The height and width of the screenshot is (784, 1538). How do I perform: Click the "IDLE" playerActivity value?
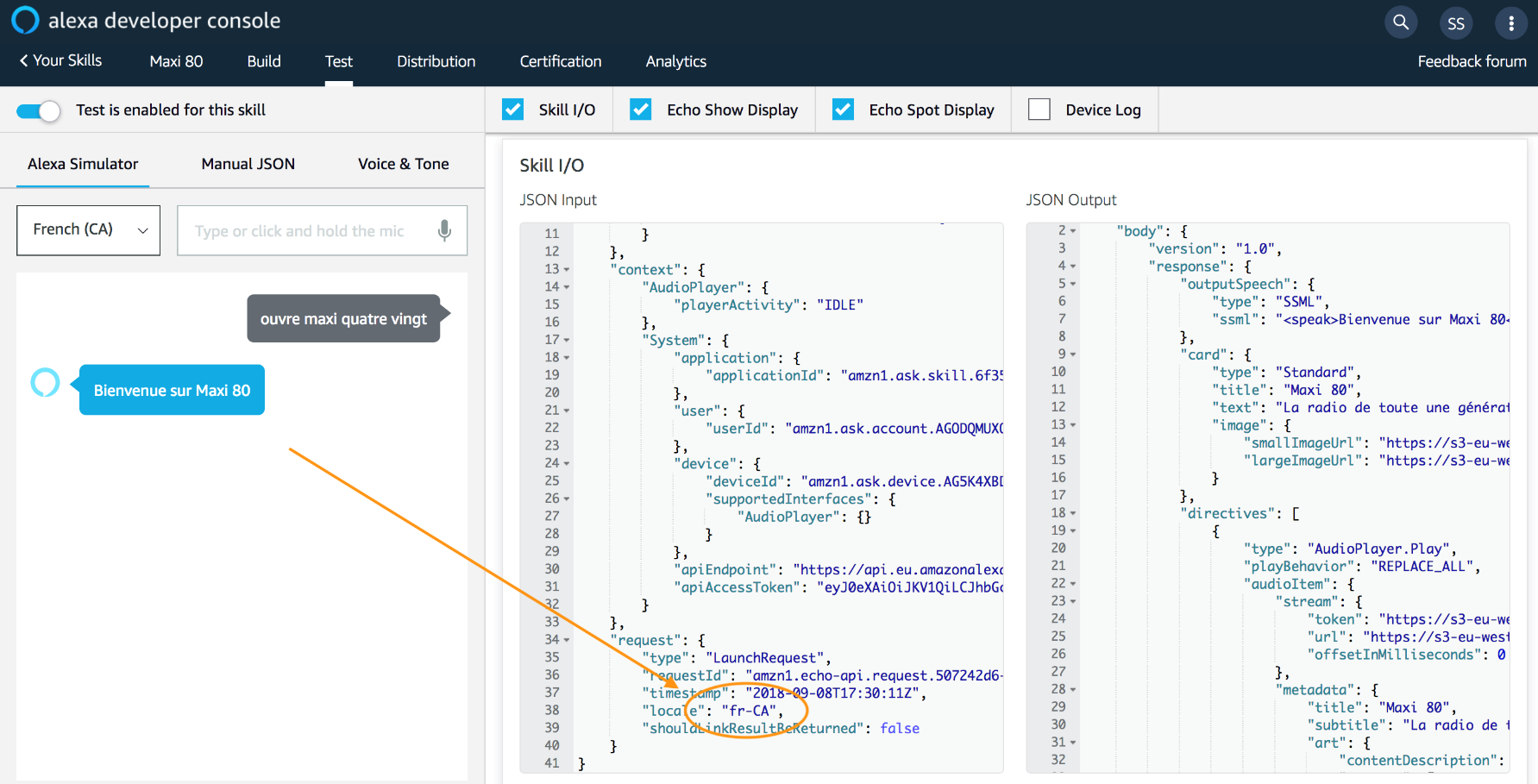[x=840, y=304]
